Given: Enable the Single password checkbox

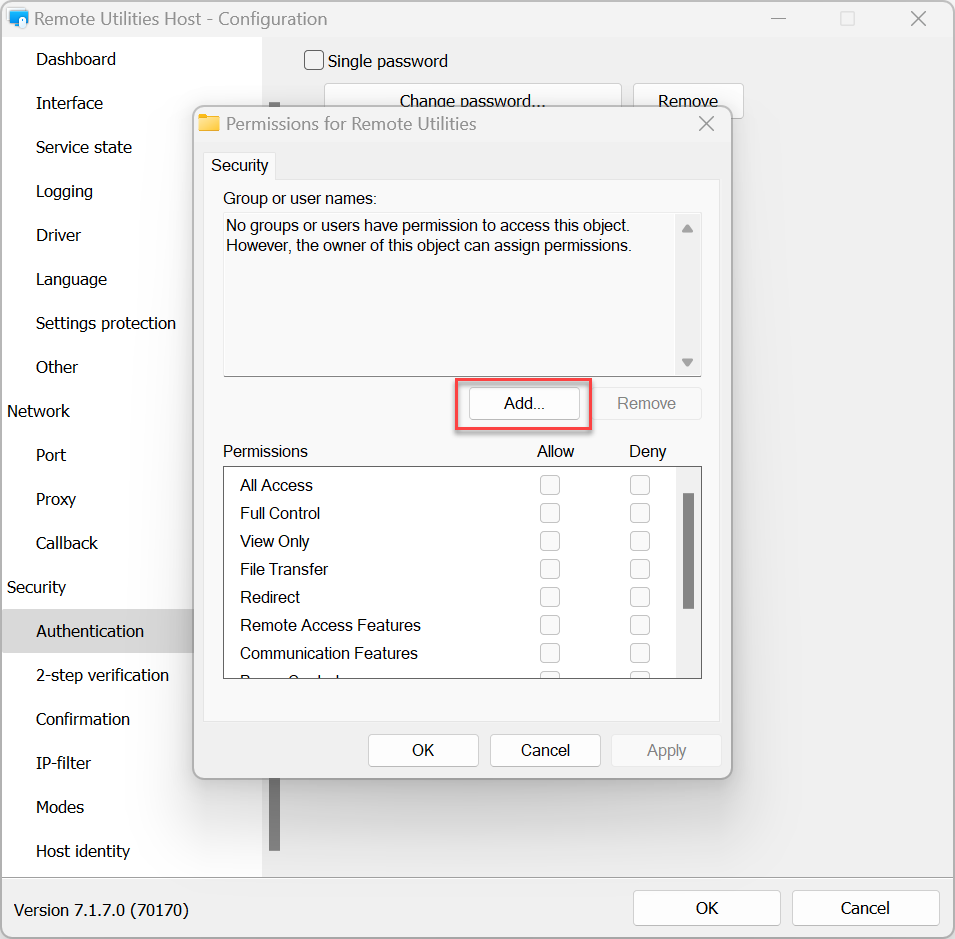Looking at the screenshot, I should (314, 61).
